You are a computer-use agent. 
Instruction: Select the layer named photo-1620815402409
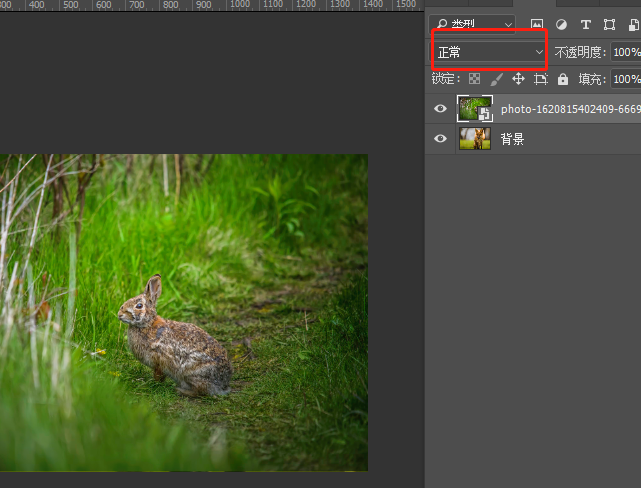click(571, 109)
